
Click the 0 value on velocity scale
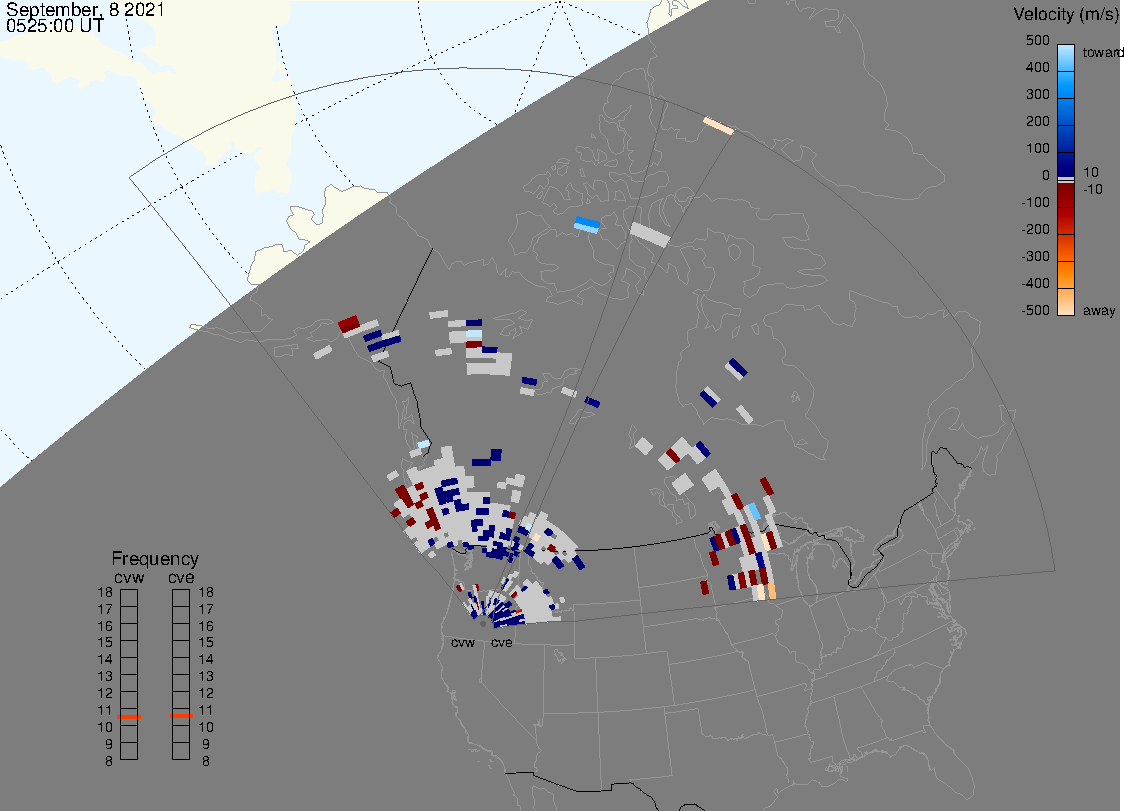click(x=1046, y=176)
